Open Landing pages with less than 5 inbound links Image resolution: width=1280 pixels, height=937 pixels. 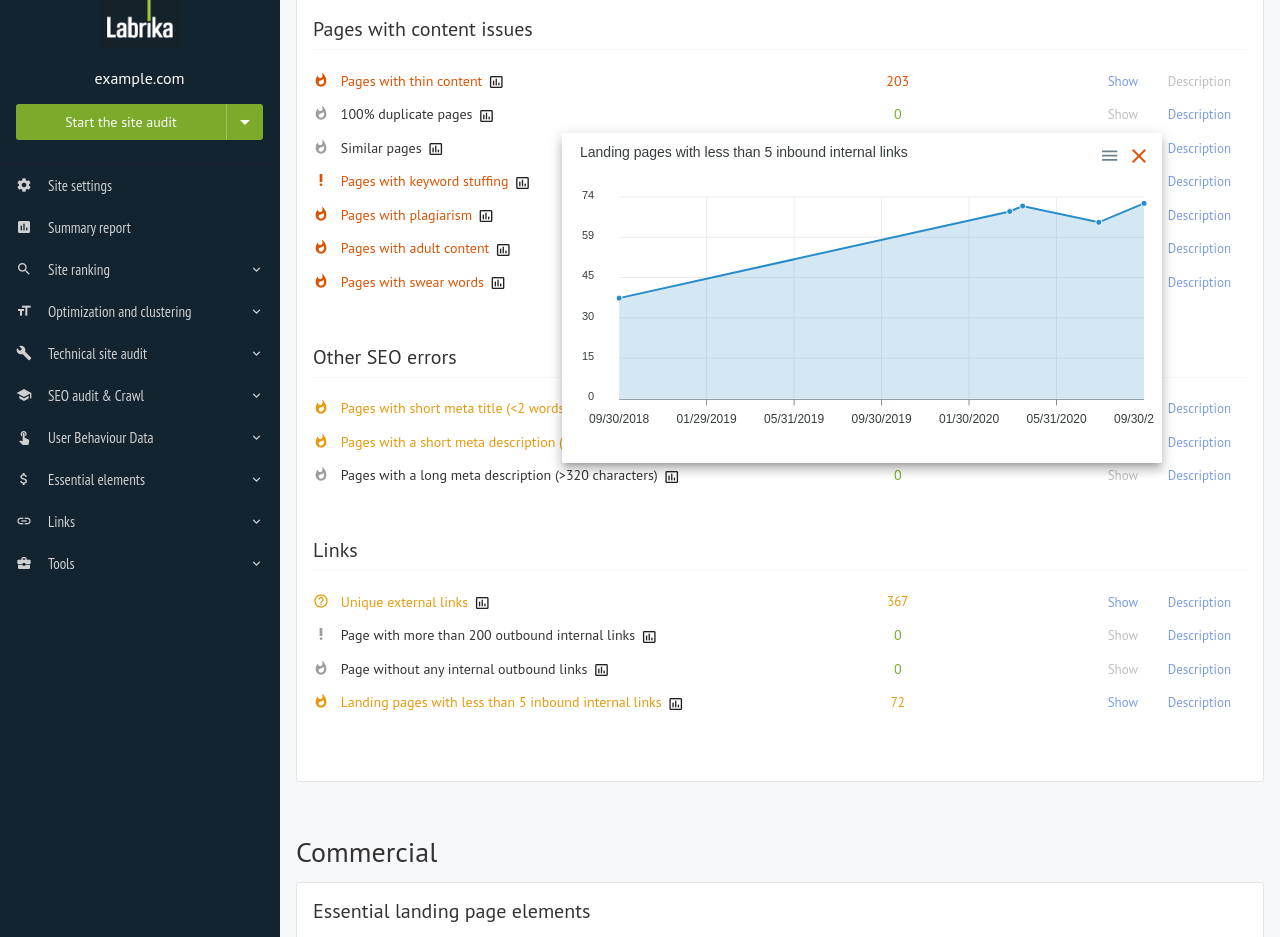[500, 702]
